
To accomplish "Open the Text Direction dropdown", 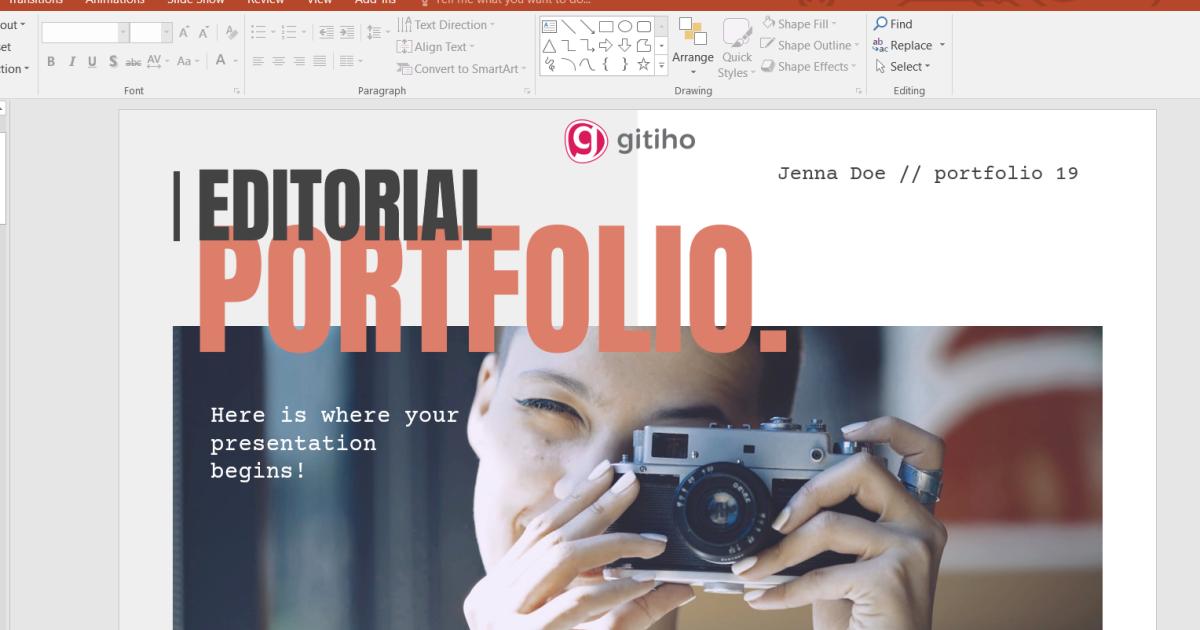I will pos(447,25).
